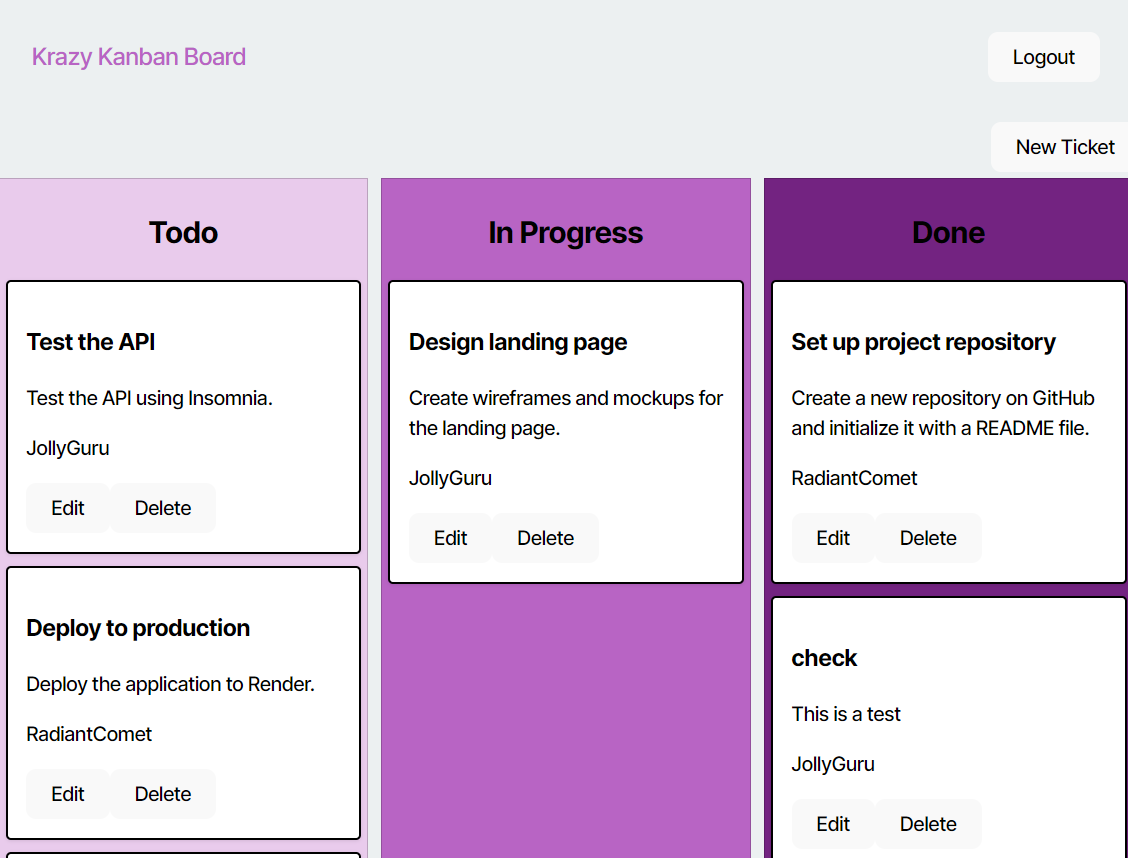1128x858 pixels.
Task: Delete the check ticket
Action: pyautogui.click(x=928, y=824)
